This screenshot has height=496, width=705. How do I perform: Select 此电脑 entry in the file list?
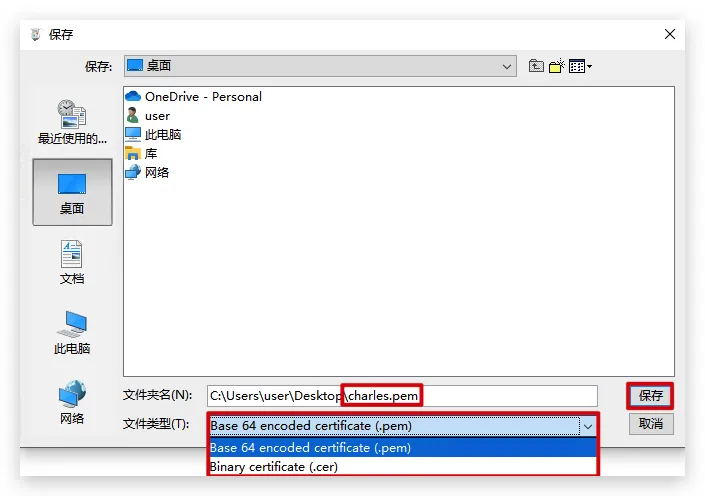[162, 135]
